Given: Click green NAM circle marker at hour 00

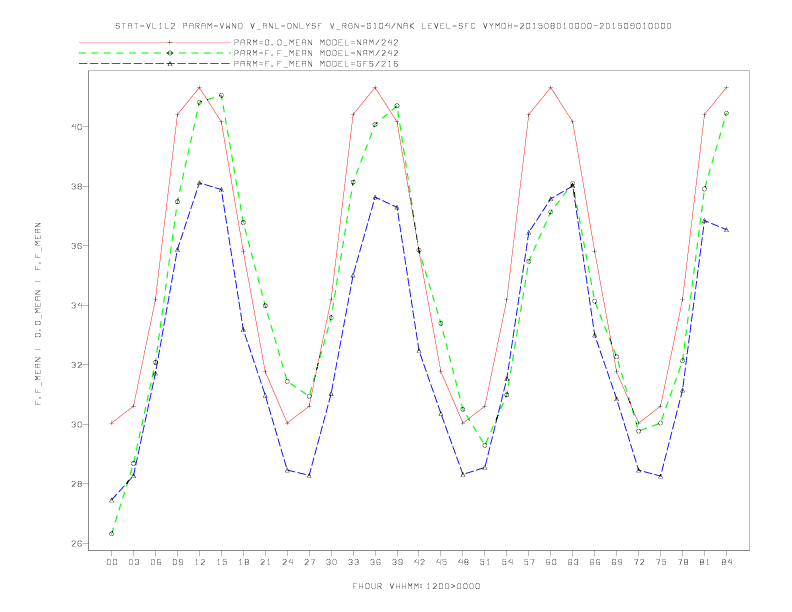Looking at the screenshot, I should coord(112,534).
